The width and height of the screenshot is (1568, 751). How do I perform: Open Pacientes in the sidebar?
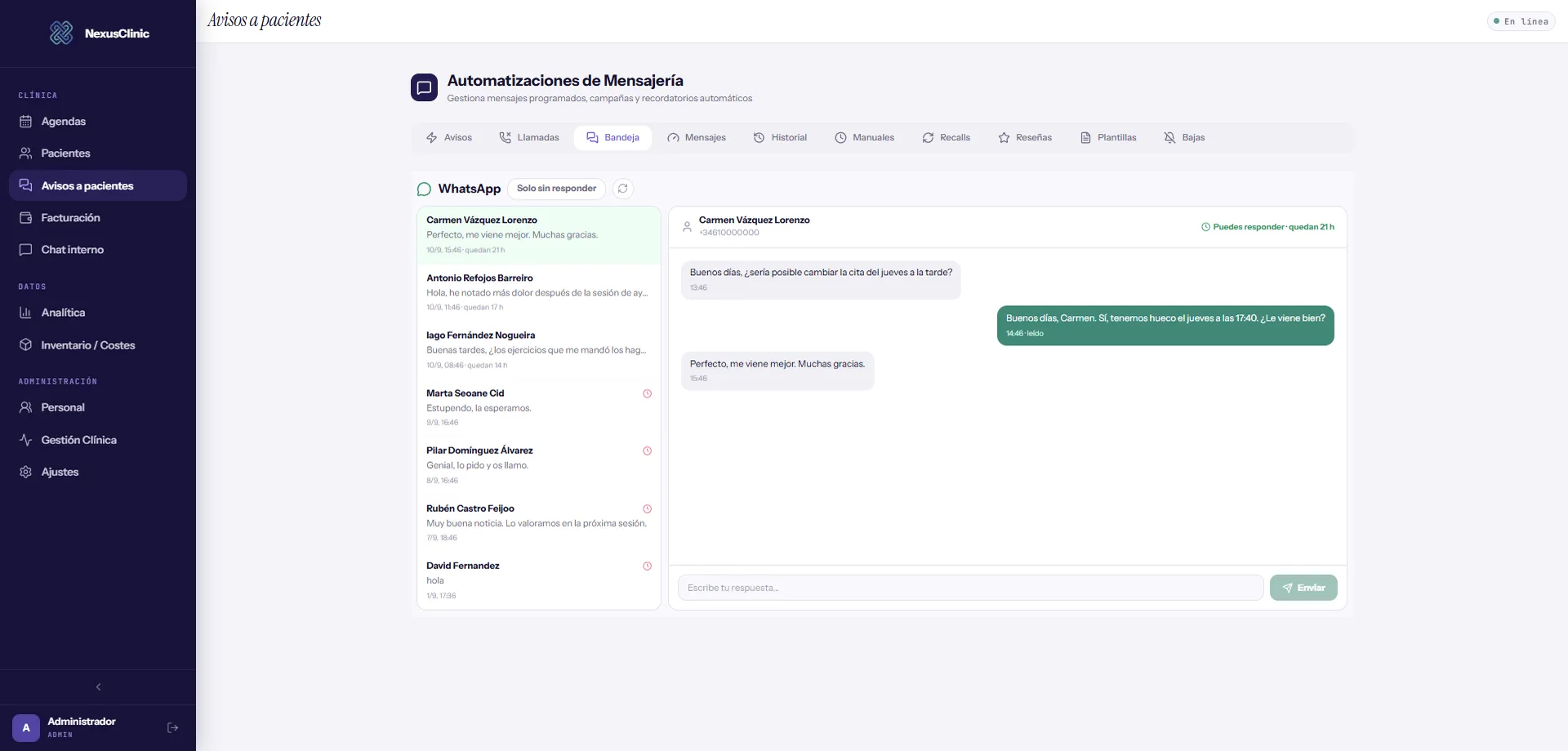[x=98, y=153]
